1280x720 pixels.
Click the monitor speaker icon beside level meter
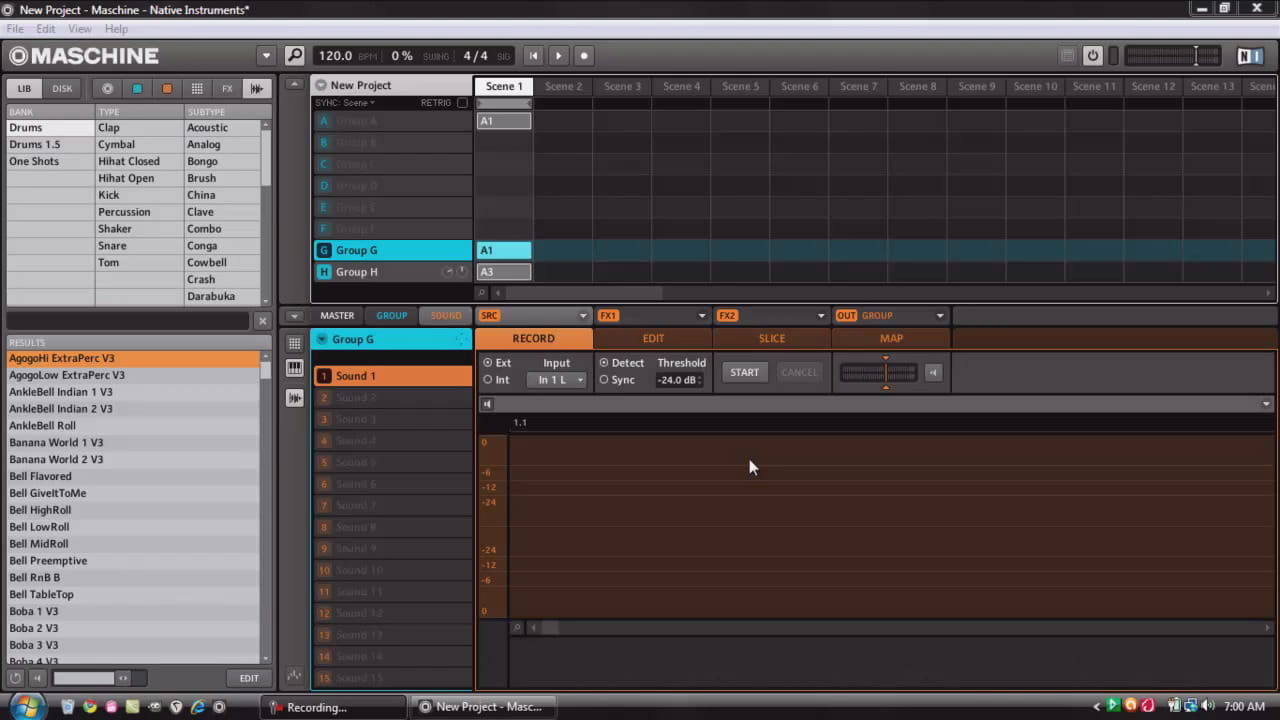click(932, 373)
